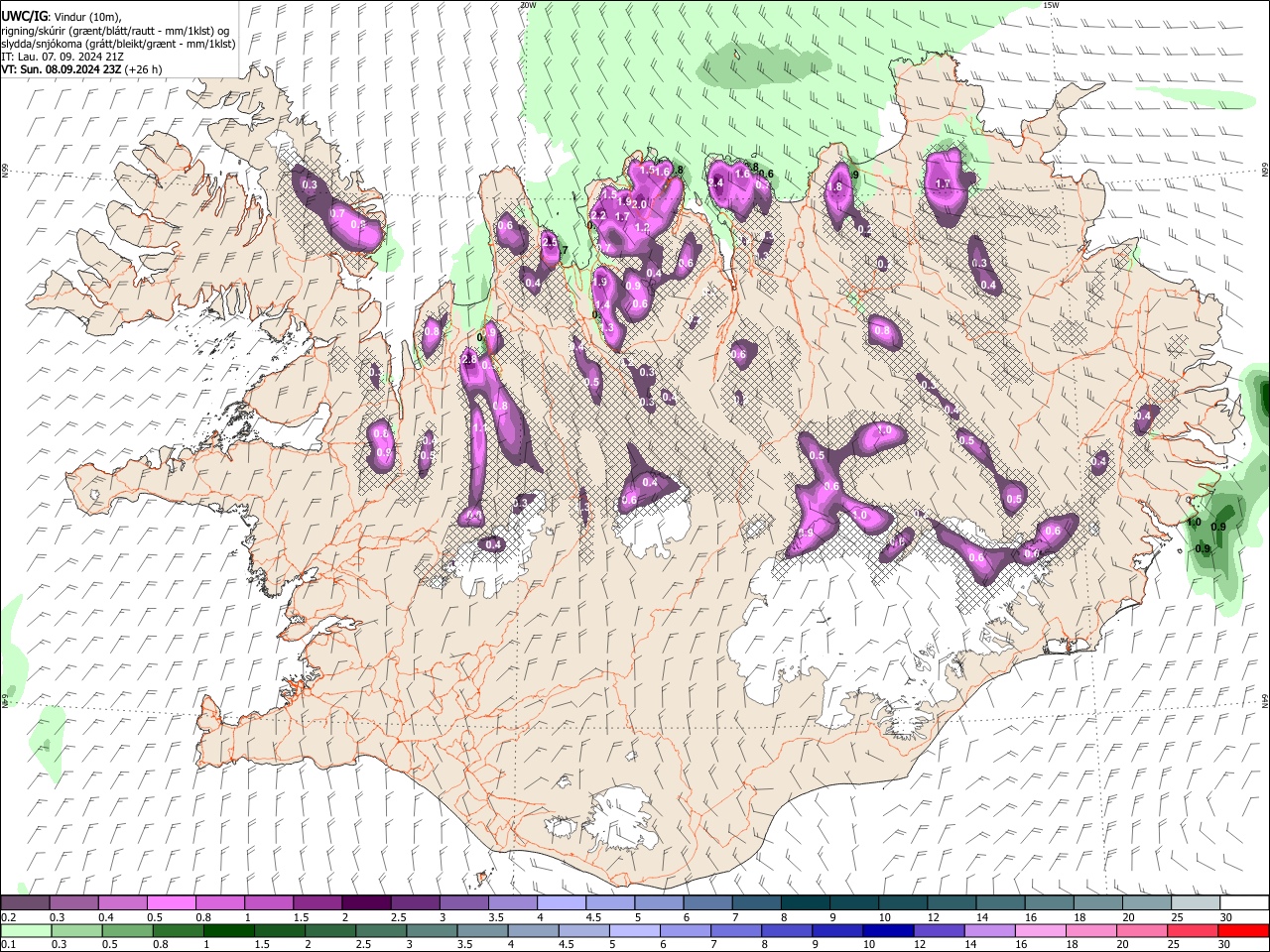
Task: Pick the 1.5 purple swatch in upper legend row
Action: pyautogui.click(x=317, y=903)
